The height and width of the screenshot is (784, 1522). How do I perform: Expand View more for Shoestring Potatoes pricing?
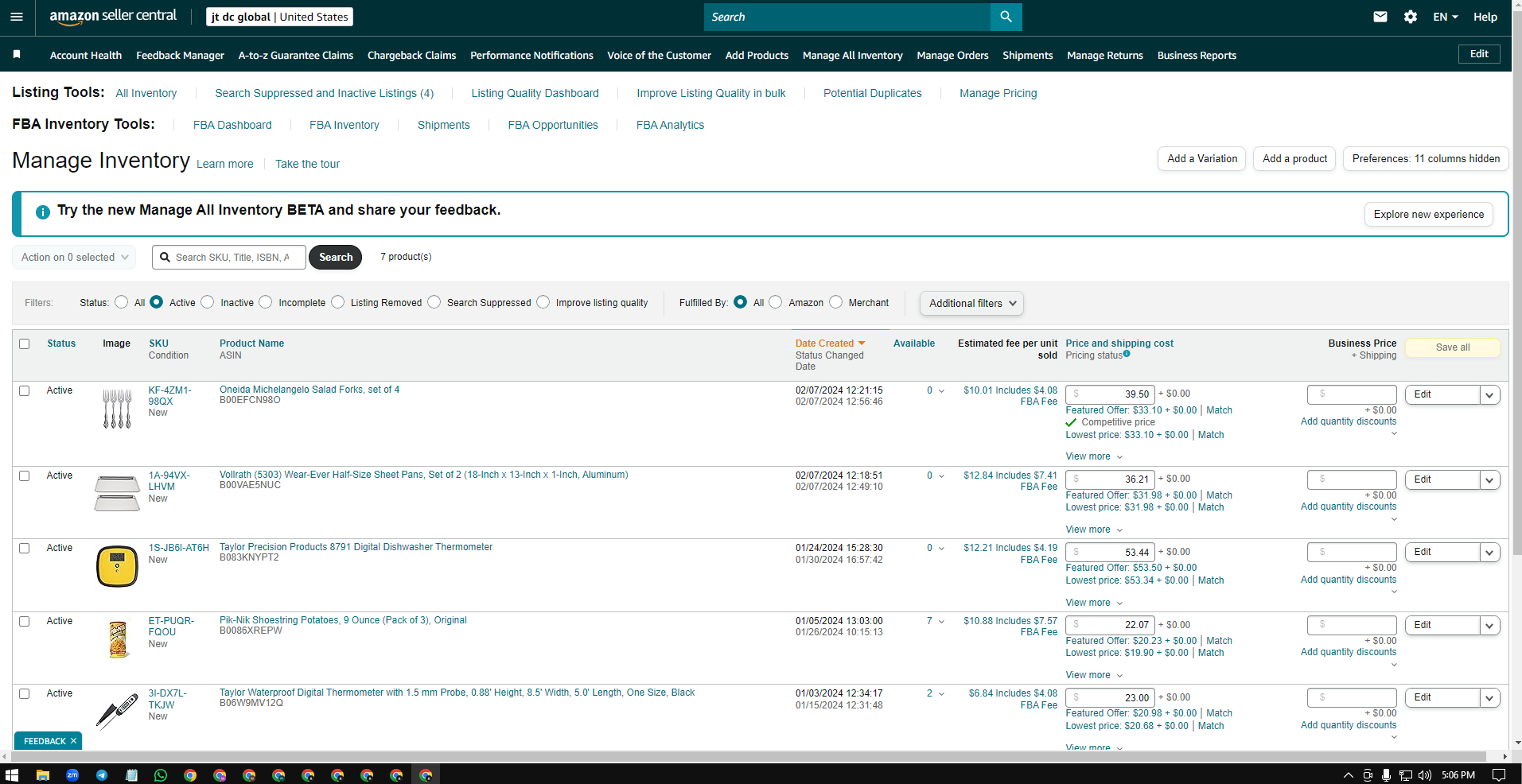pos(1094,675)
